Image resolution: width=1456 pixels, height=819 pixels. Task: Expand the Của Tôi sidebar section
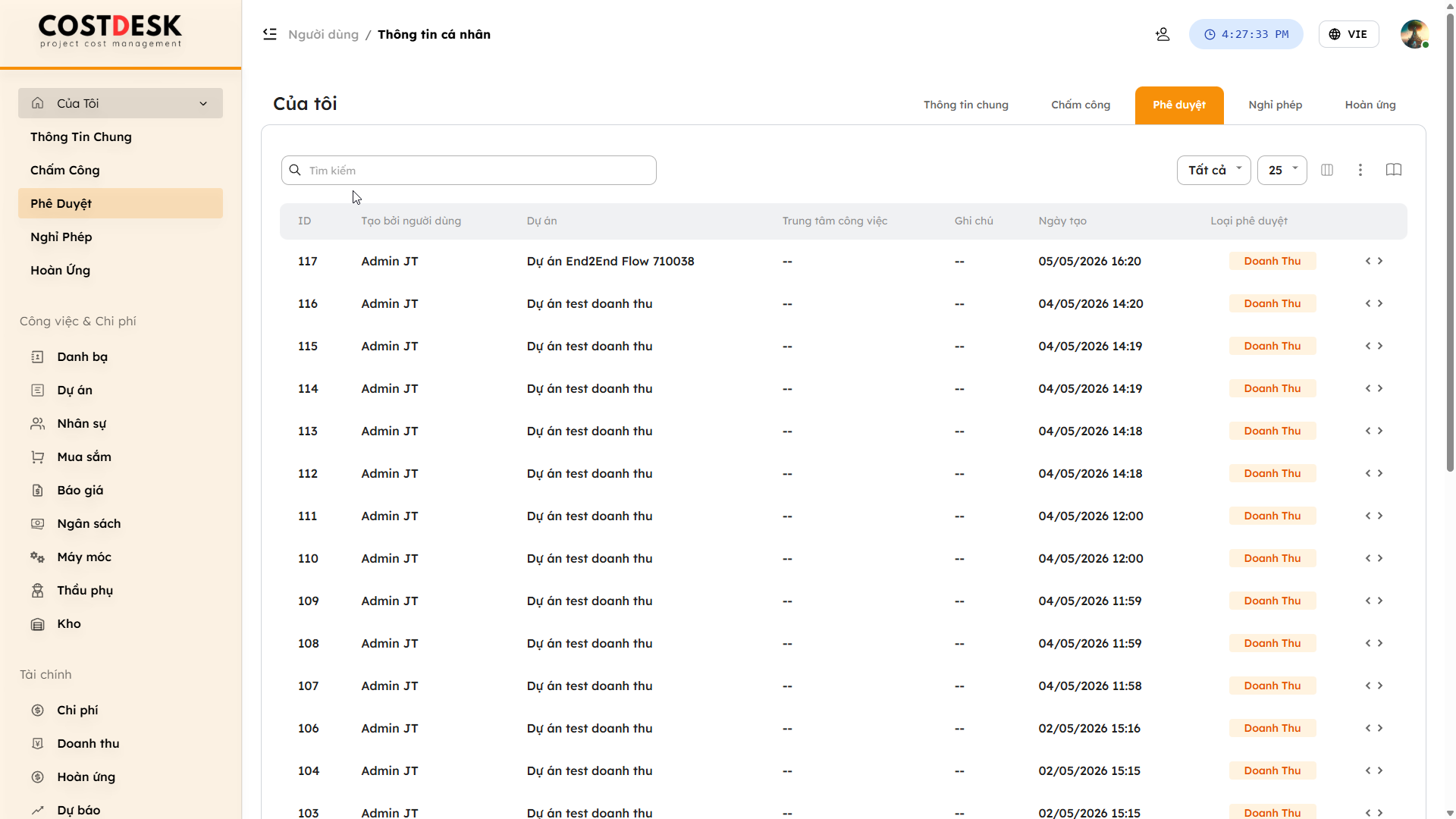(x=121, y=103)
